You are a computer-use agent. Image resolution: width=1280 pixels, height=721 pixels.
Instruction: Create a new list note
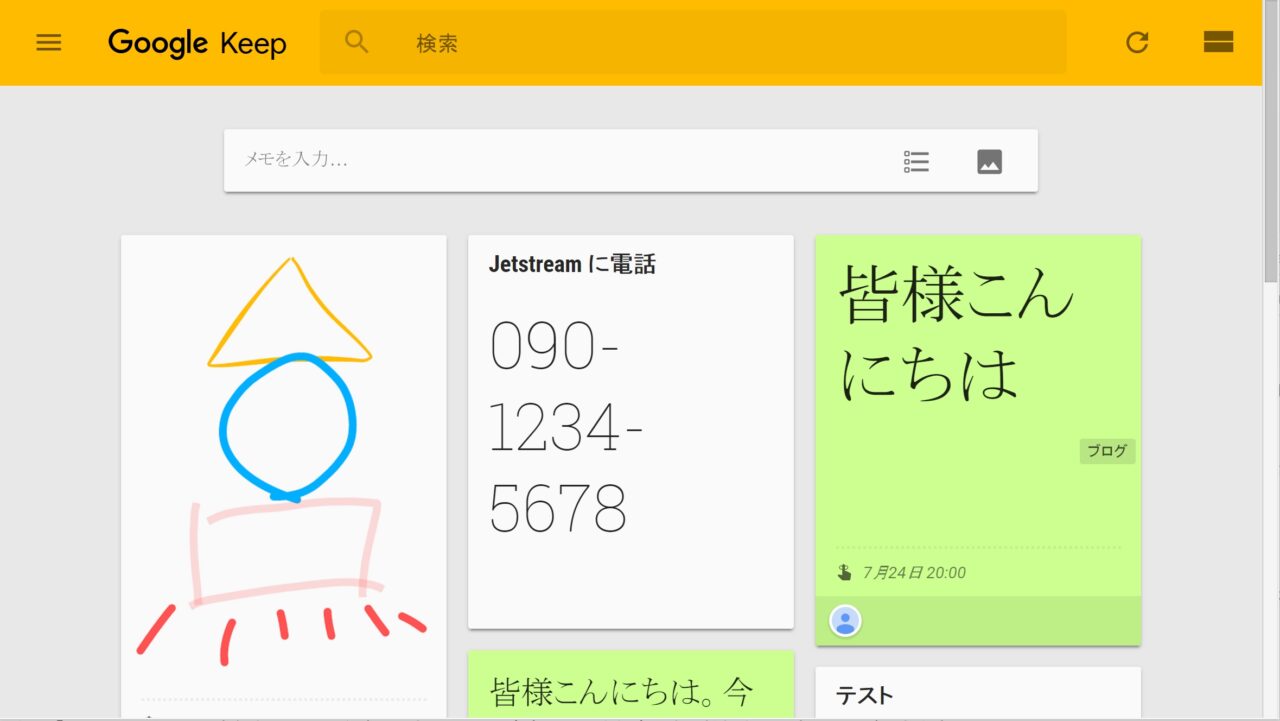[x=916, y=161]
